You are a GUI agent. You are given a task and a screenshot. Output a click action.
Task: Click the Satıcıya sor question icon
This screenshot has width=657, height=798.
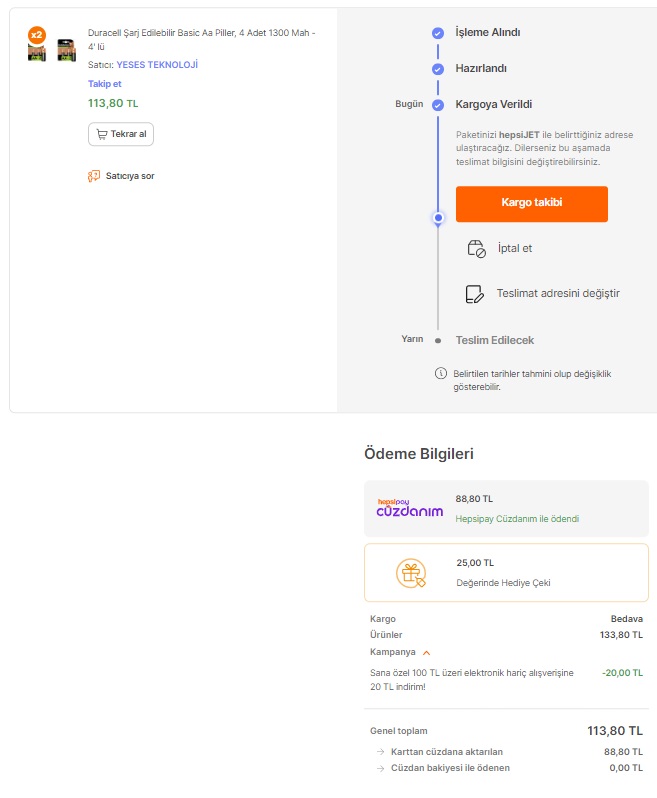point(94,176)
